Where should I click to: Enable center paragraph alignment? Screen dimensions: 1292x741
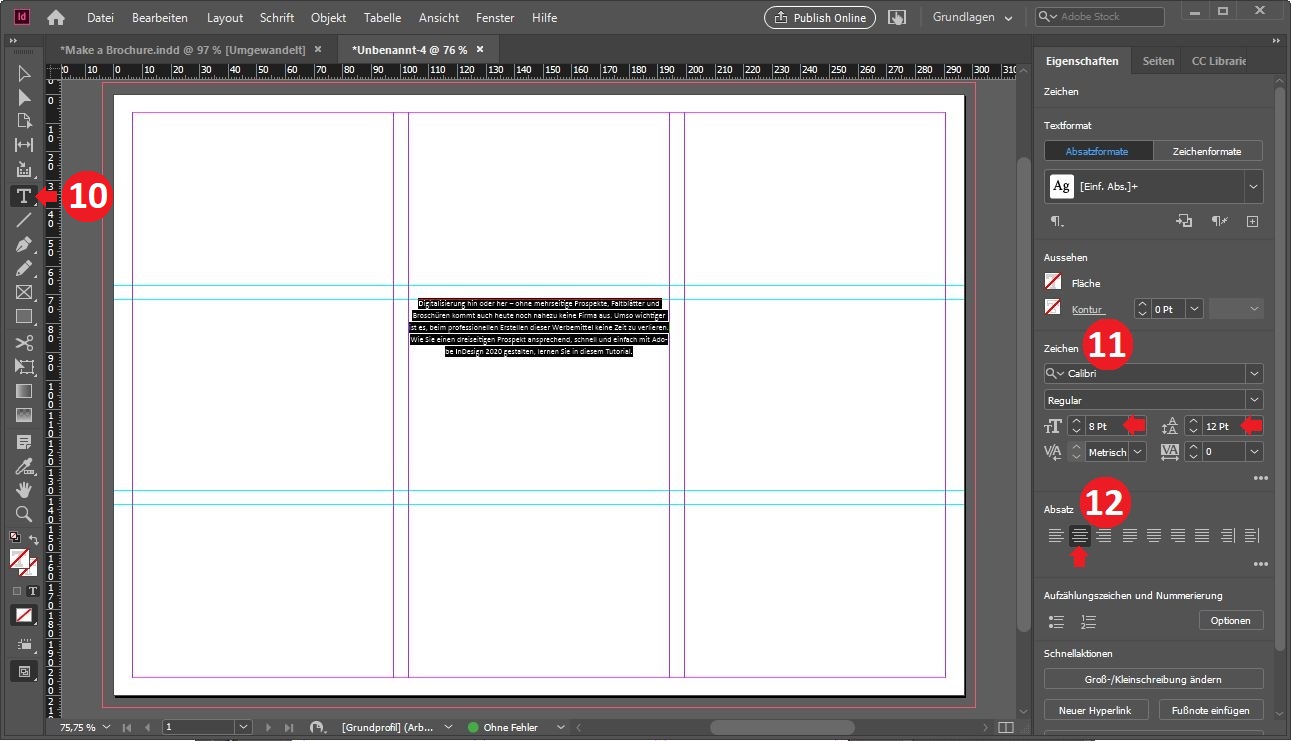coord(1080,536)
